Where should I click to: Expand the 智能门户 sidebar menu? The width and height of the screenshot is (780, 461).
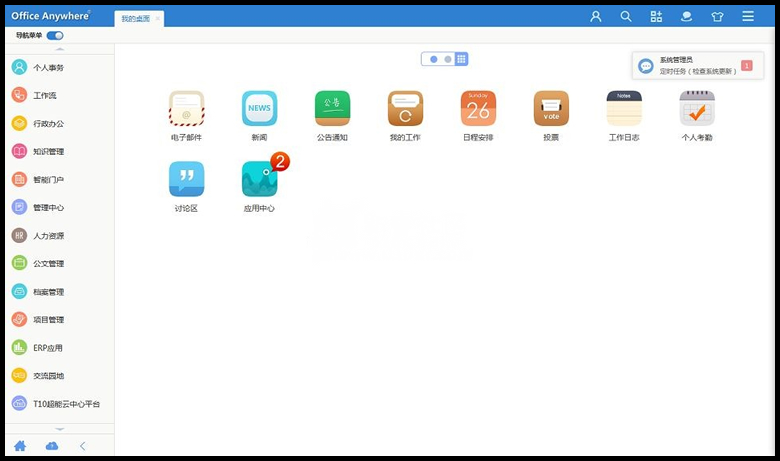[60, 180]
